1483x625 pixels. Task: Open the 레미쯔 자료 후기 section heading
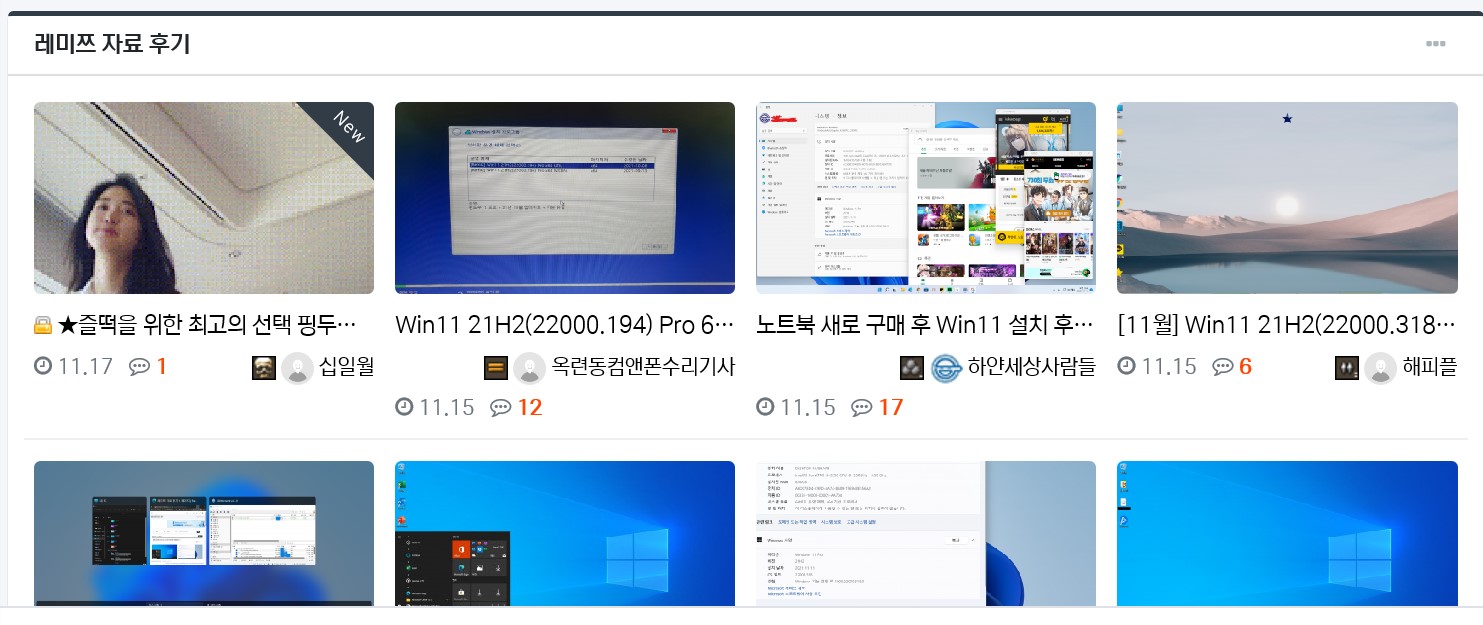tap(112, 44)
